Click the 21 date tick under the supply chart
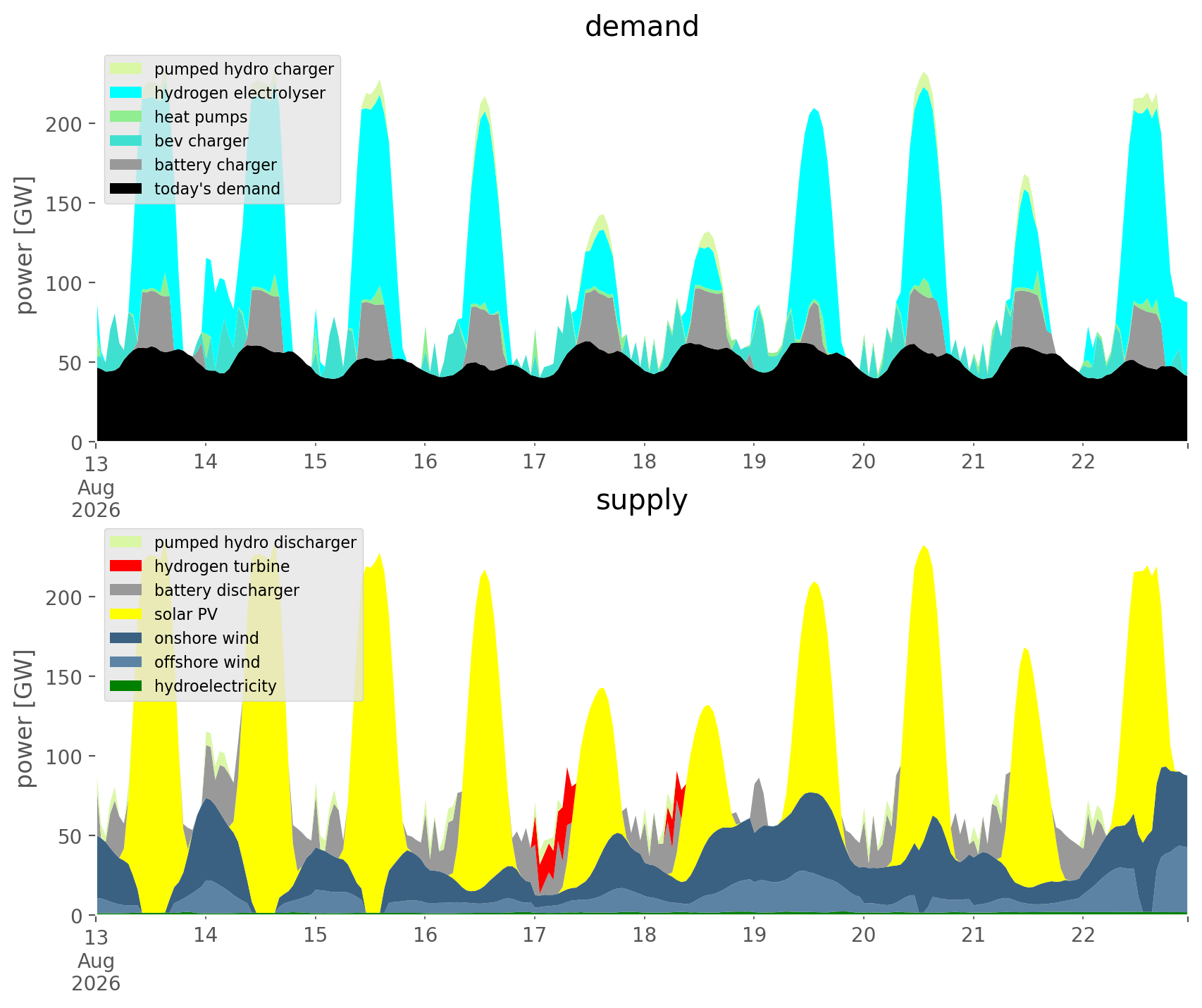Image resolution: width=1202 pixels, height=1008 pixels. click(x=973, y=935)
